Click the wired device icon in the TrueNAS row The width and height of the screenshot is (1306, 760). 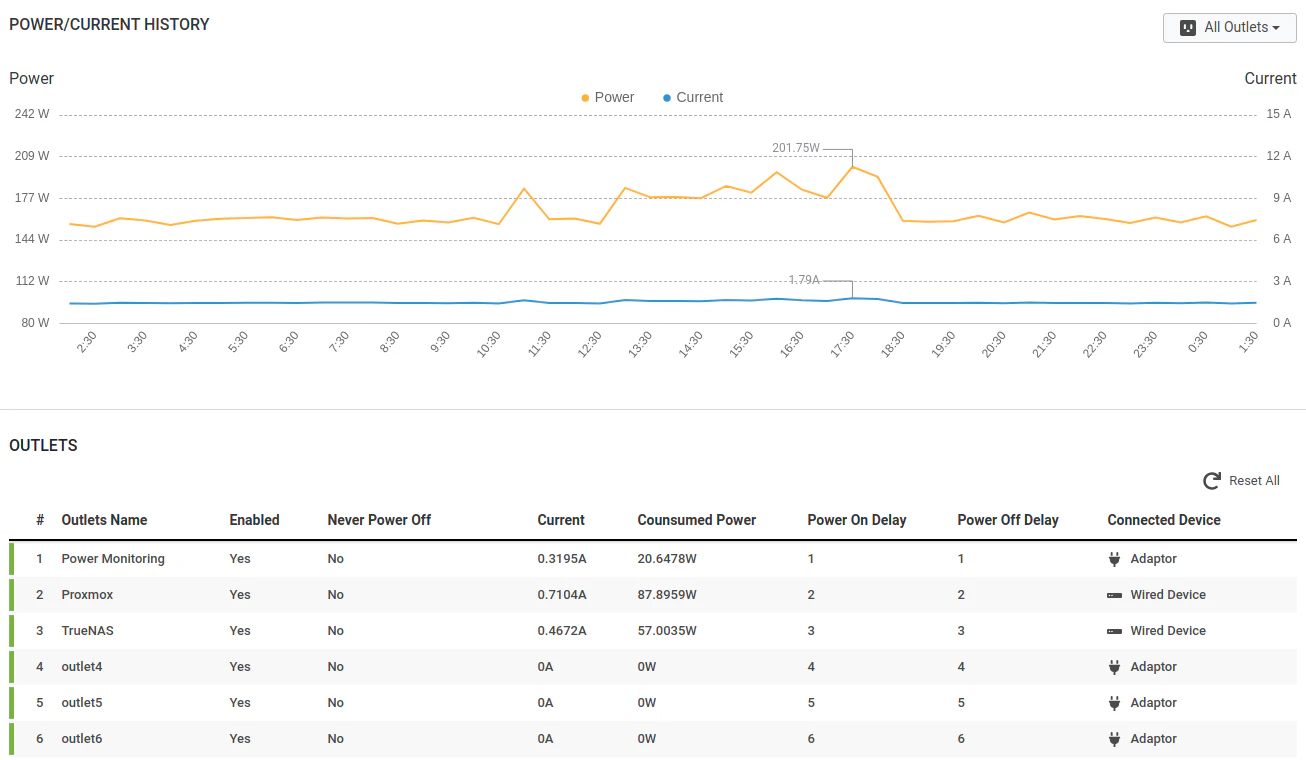tap(1114, 631)
